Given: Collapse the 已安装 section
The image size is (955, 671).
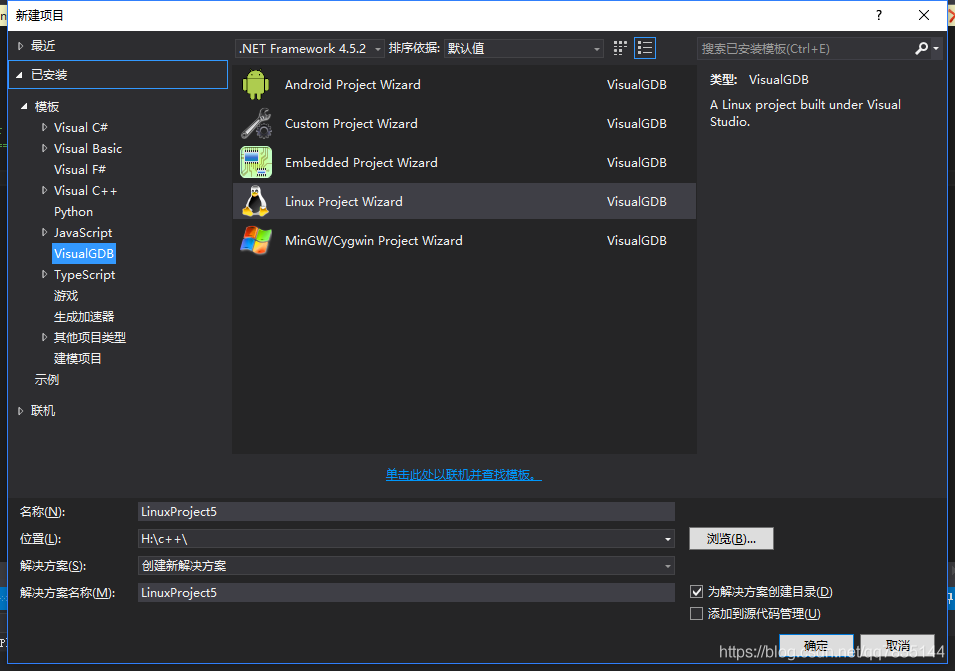Looking at the screenshot, I should [x=19, y=75].
